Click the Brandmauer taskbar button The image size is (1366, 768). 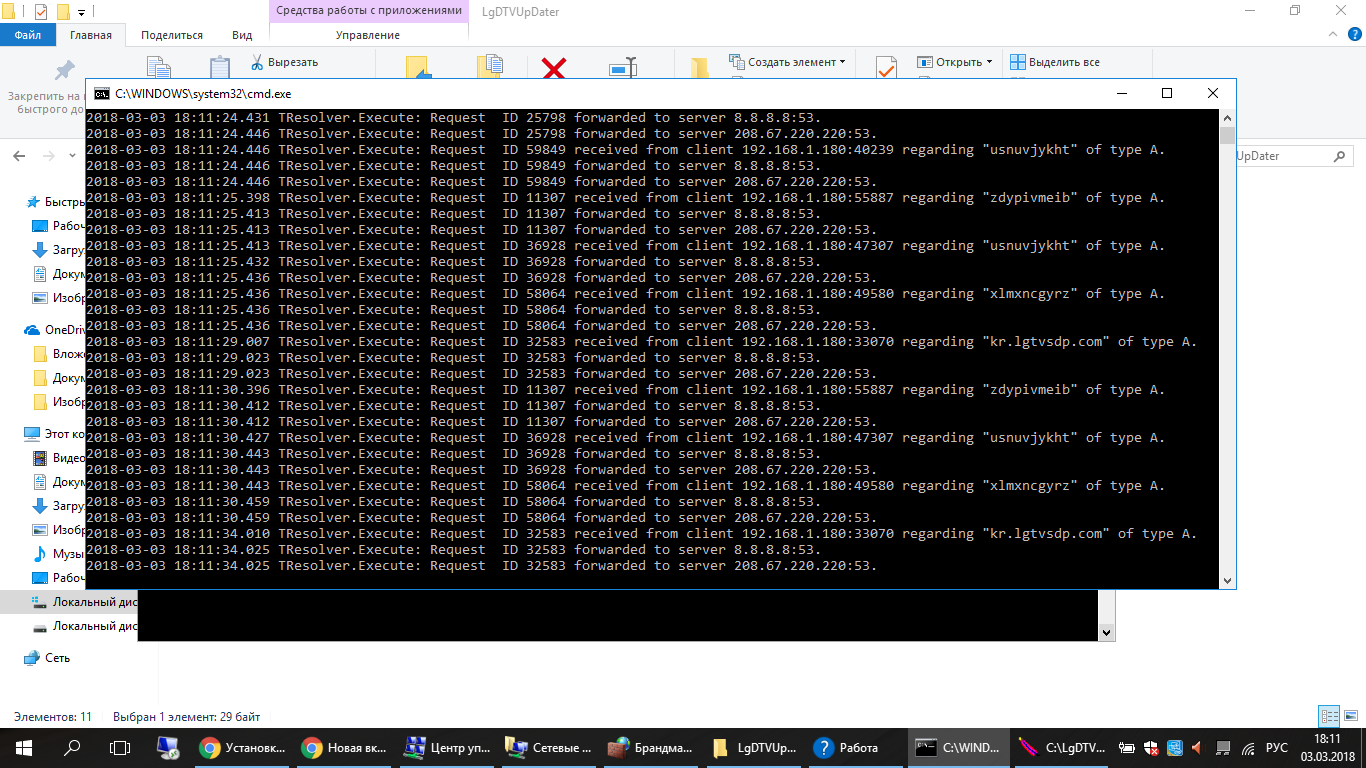(x=650, y=747)
